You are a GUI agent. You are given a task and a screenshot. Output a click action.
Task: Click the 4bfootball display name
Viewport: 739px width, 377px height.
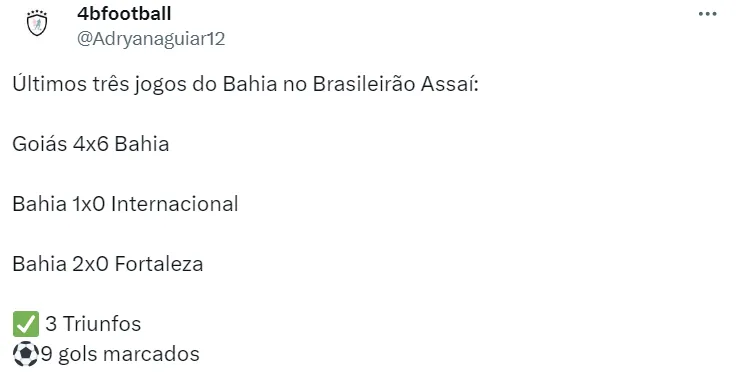(x=124, y=14)
